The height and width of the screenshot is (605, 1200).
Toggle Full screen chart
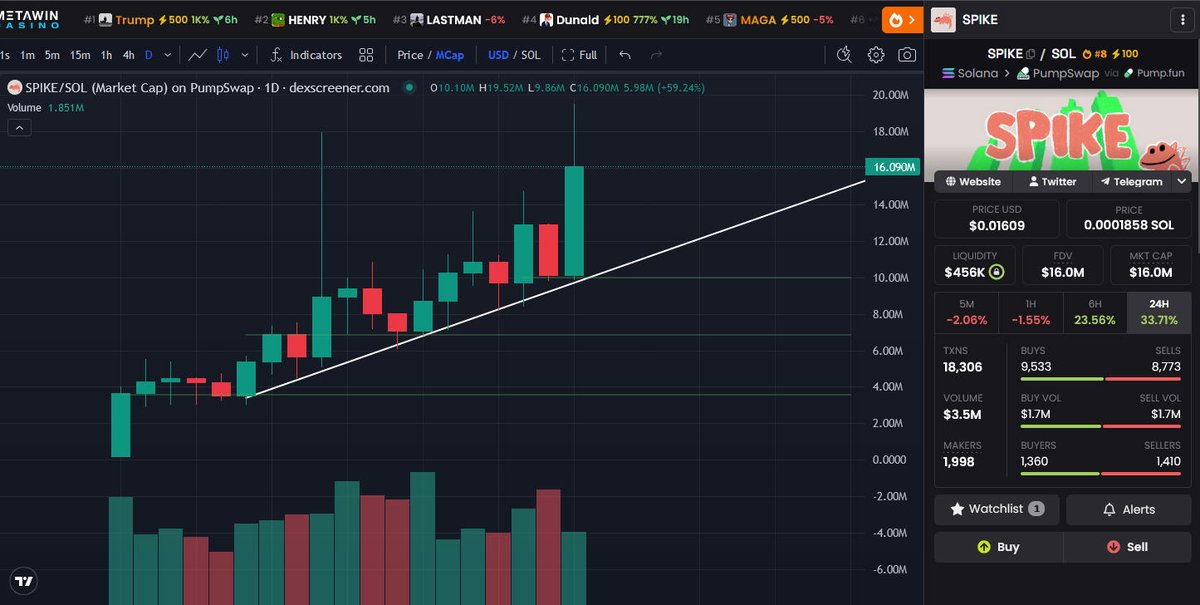tap(579, 55)
